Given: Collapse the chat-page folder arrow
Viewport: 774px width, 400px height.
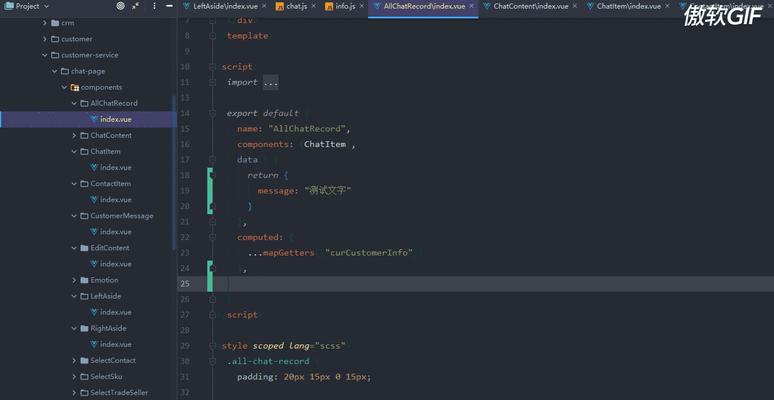Looking at the screenshot, I should [54, 71].
